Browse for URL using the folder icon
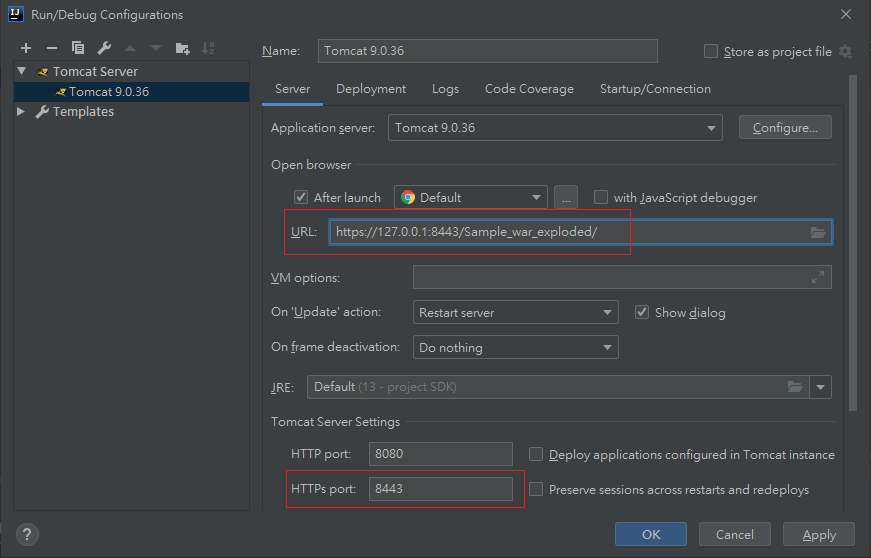The height and width of the screenshot is (558, 871). coord(818,232)
